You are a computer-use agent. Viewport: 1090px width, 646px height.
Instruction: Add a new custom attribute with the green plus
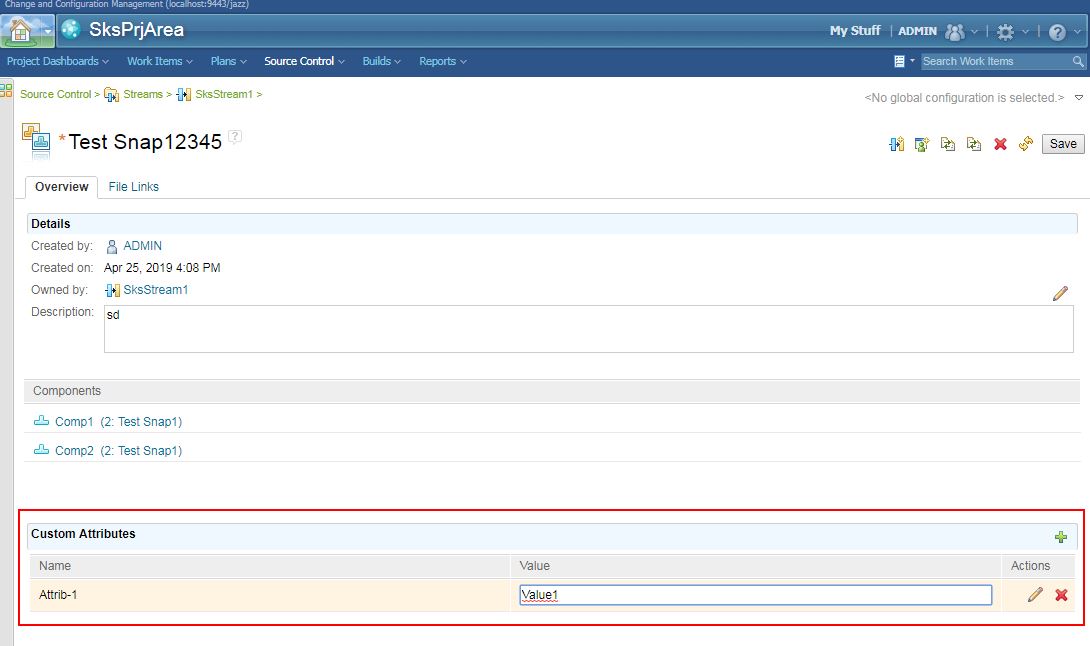point(1061,537)
